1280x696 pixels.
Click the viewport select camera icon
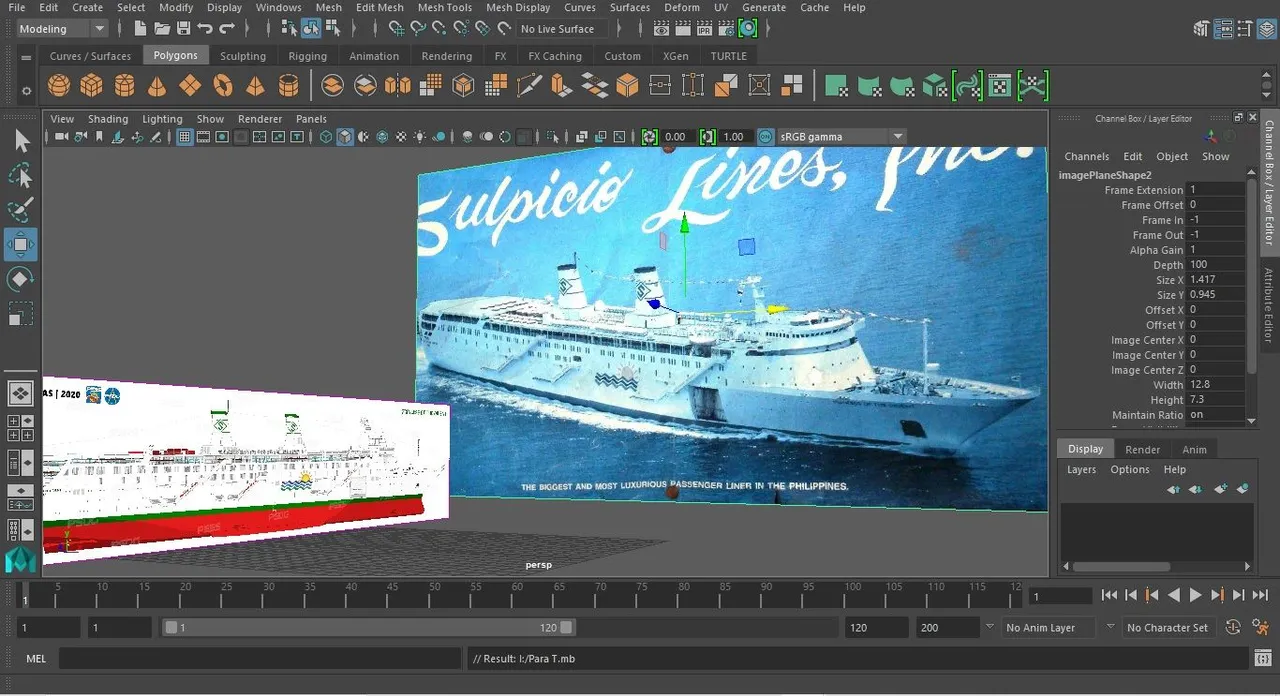pos(61,137)
